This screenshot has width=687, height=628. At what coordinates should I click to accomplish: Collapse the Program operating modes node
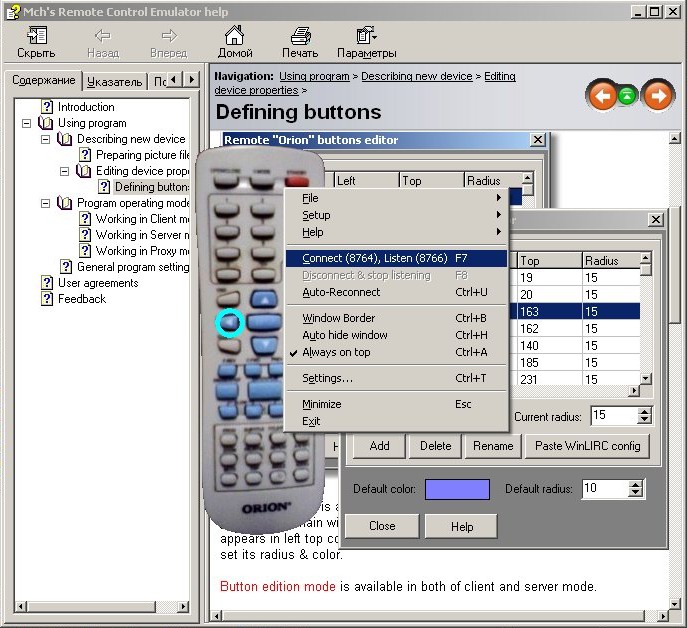tap(46, 203)
